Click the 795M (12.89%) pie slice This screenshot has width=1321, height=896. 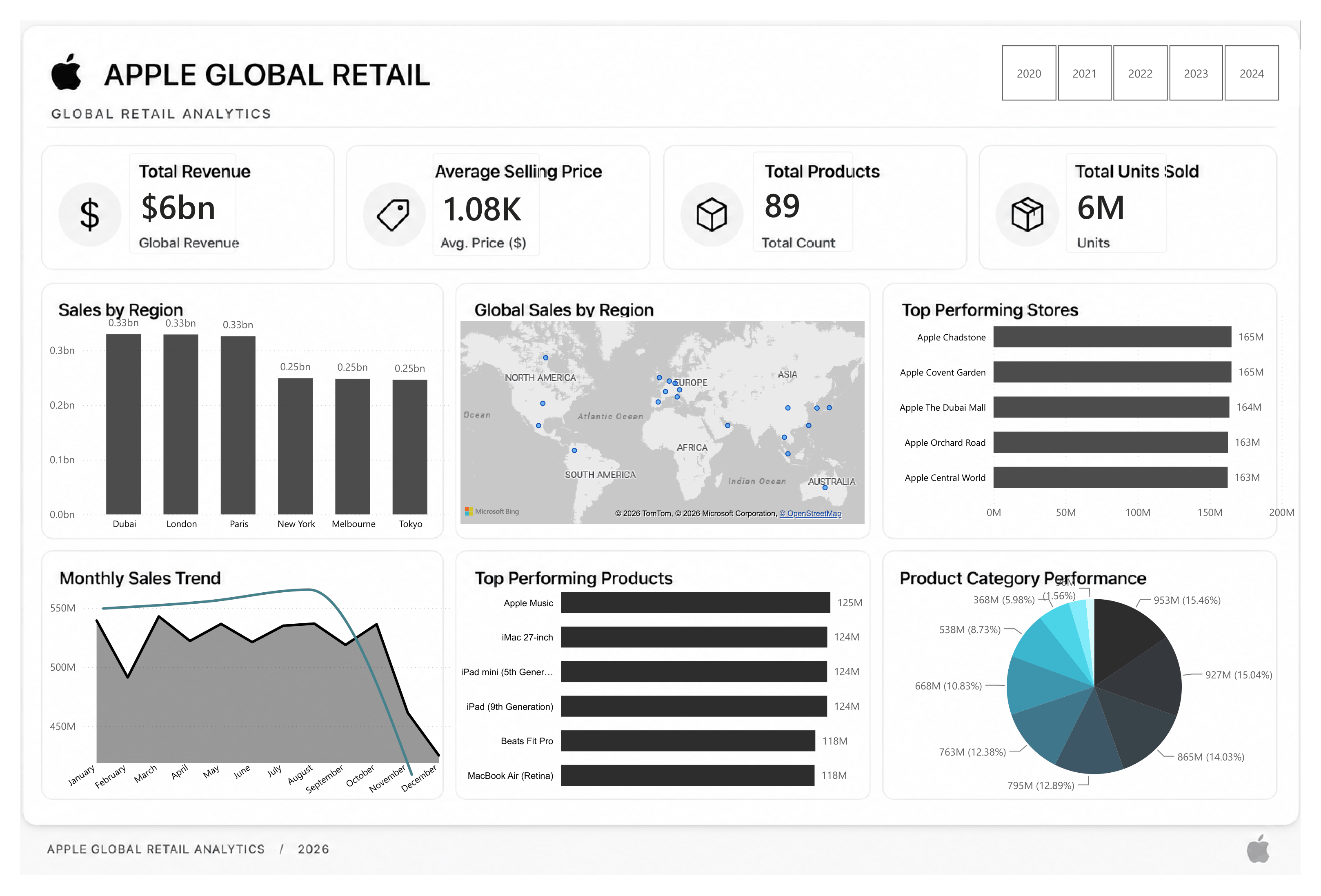pos(1090,739)
